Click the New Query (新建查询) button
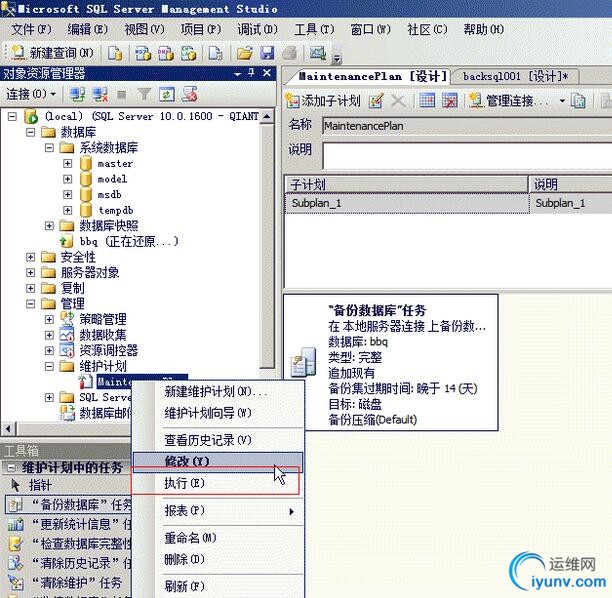 point(53,53)
